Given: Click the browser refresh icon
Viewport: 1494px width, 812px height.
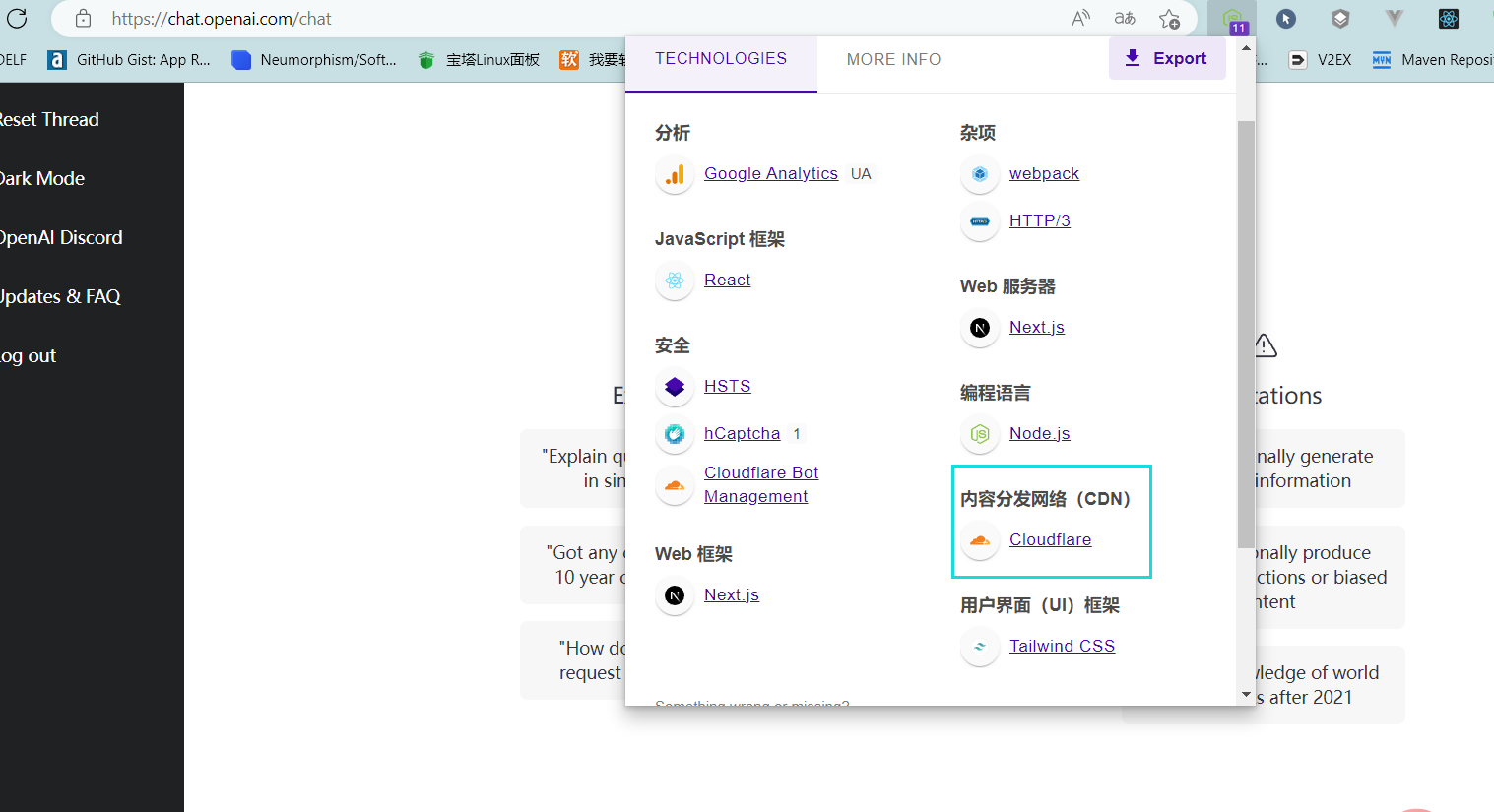Looking at the screenshot, I should tap(17, 18).
